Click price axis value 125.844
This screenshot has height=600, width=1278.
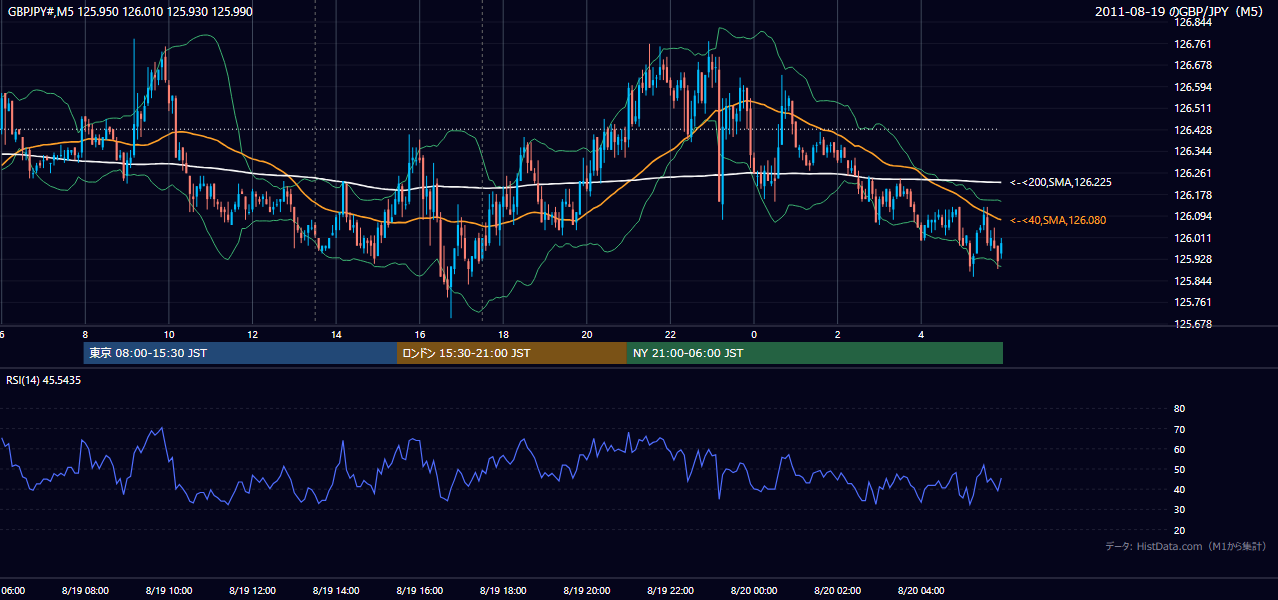(x=1193, y=281)
